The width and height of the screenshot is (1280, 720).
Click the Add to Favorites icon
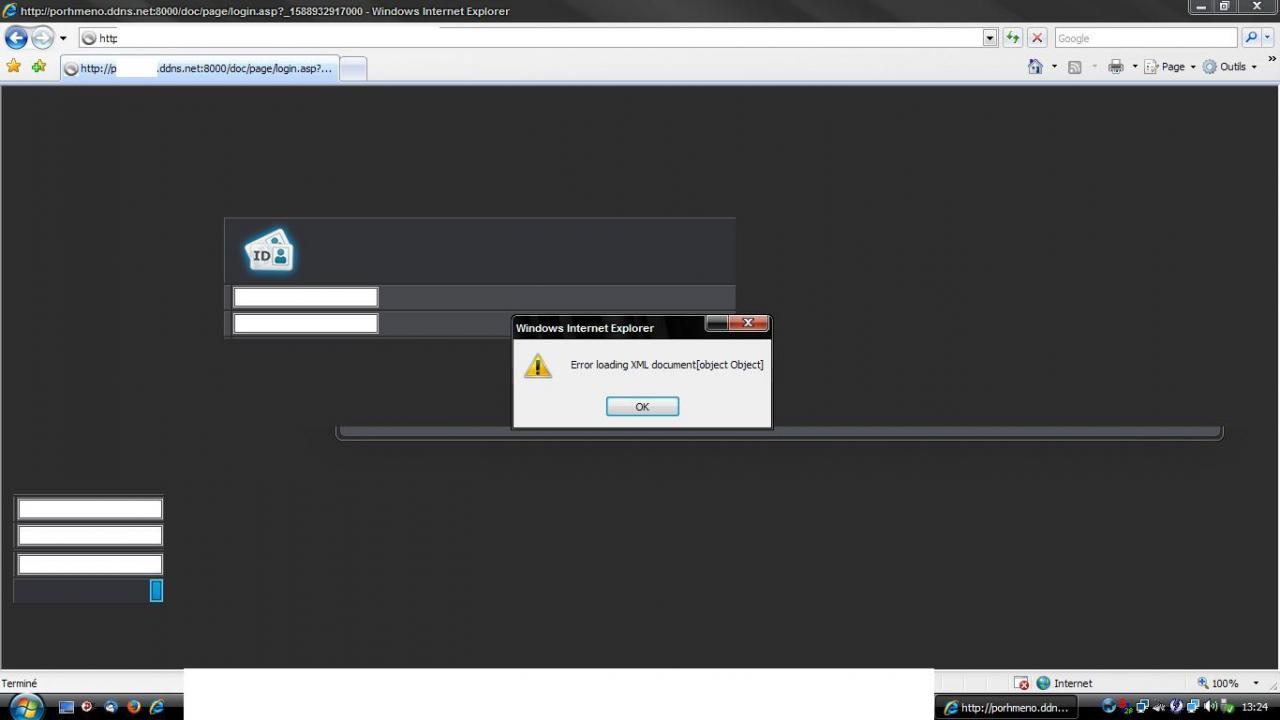point(39,66)
